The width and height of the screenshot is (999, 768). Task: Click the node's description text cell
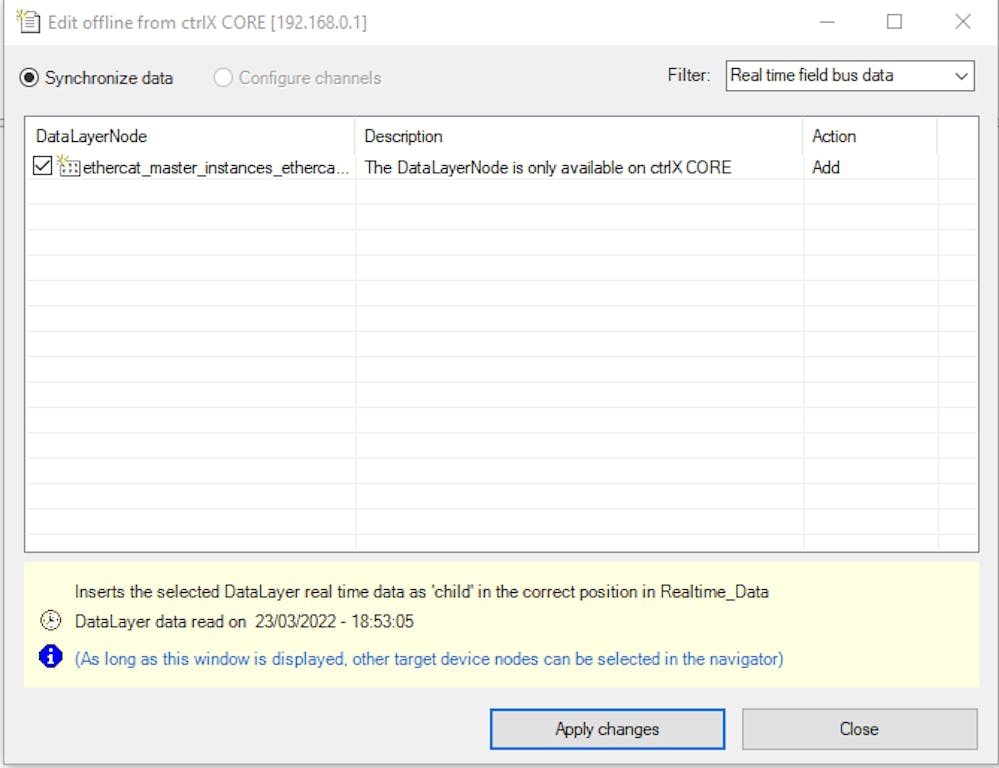pyautogui.click(x=548, y=168)
